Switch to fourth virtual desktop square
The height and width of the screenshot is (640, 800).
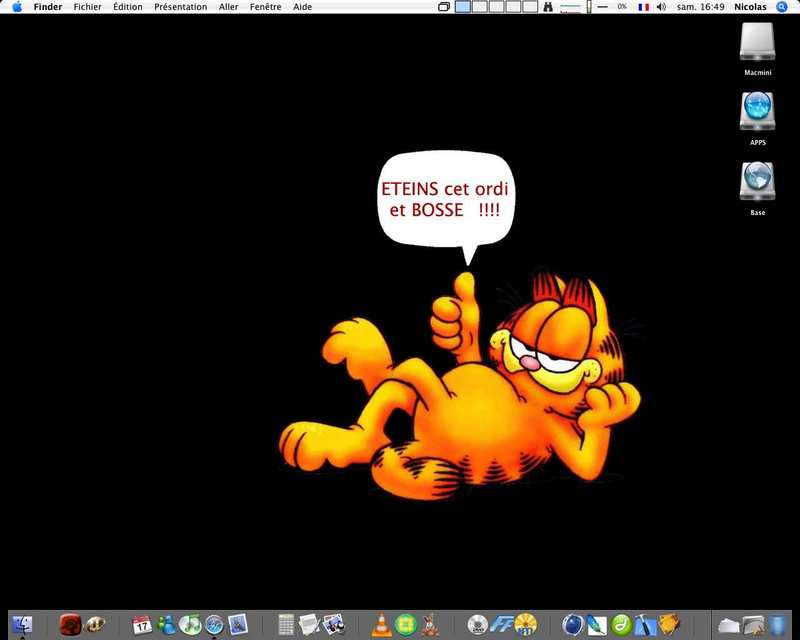click(x=513, y=7)
